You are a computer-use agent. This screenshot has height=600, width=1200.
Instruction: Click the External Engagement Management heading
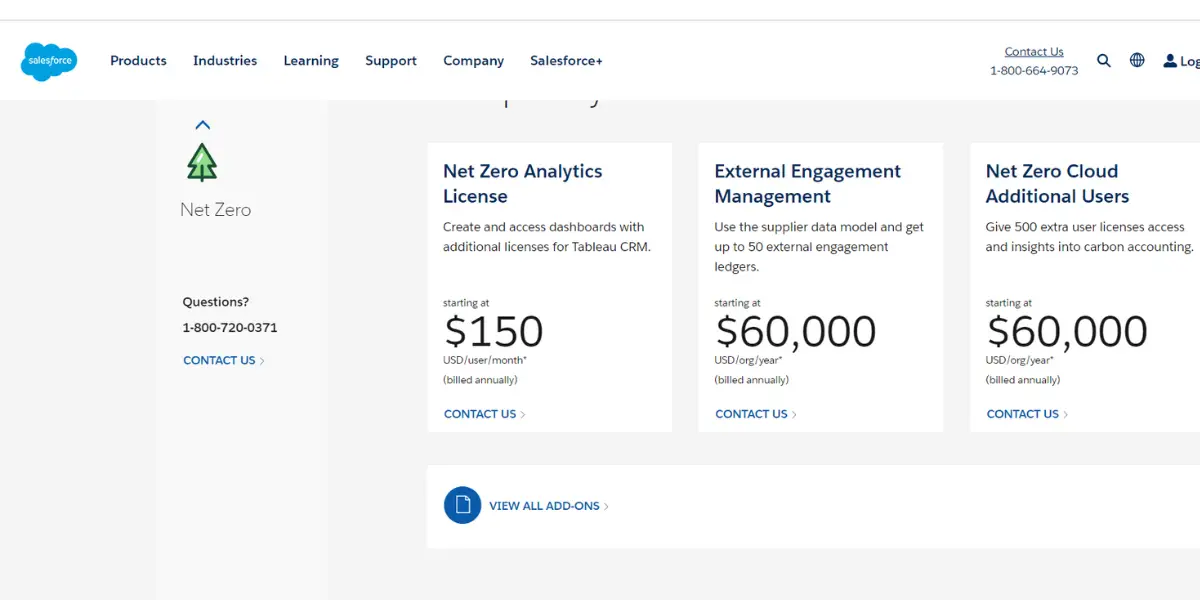click(808, 184)
